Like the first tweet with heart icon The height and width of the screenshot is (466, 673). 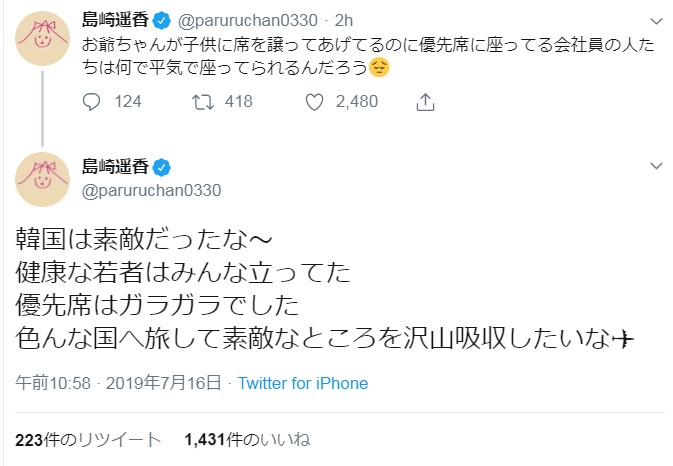(315, 101)
